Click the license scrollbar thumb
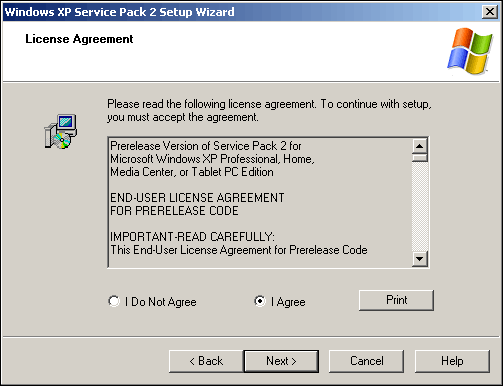Screen dimensions: 503x386 point(420,158)
